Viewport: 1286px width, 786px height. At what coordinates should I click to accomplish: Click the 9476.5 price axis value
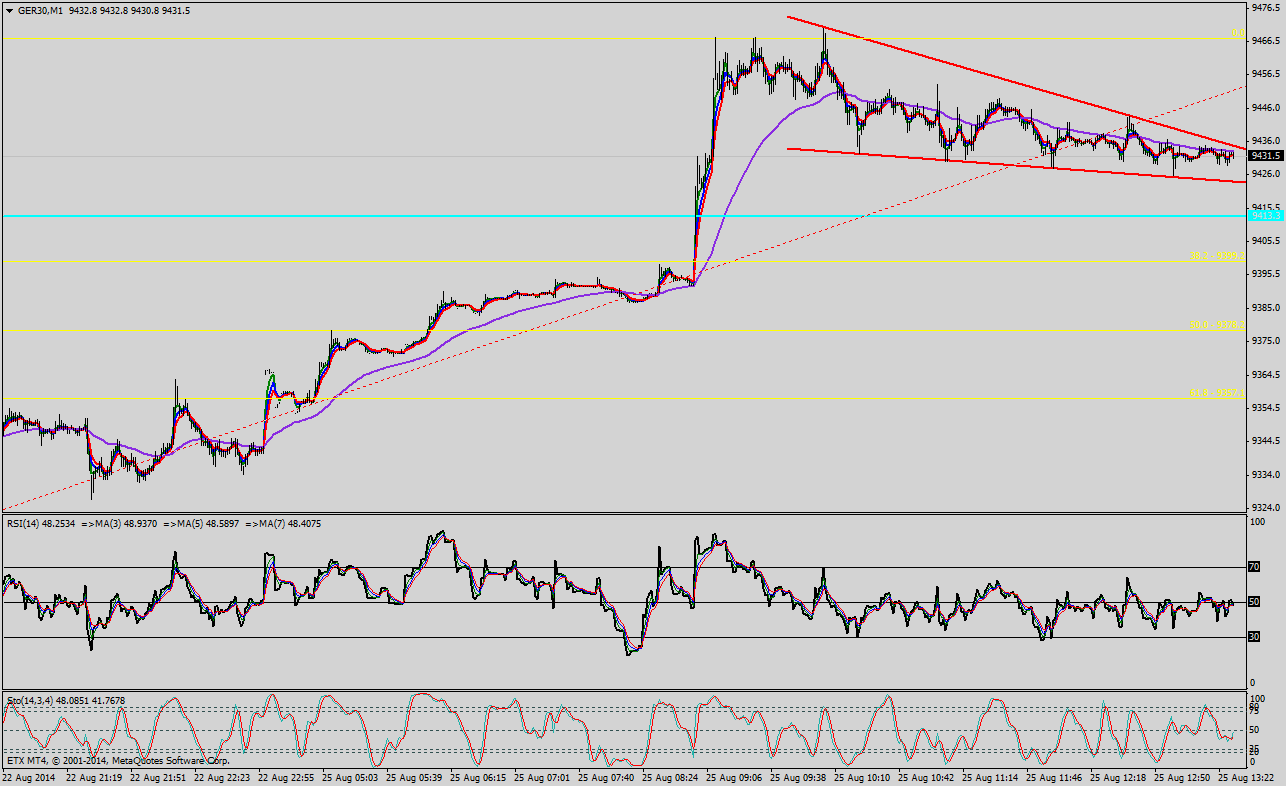(1268, 7)
